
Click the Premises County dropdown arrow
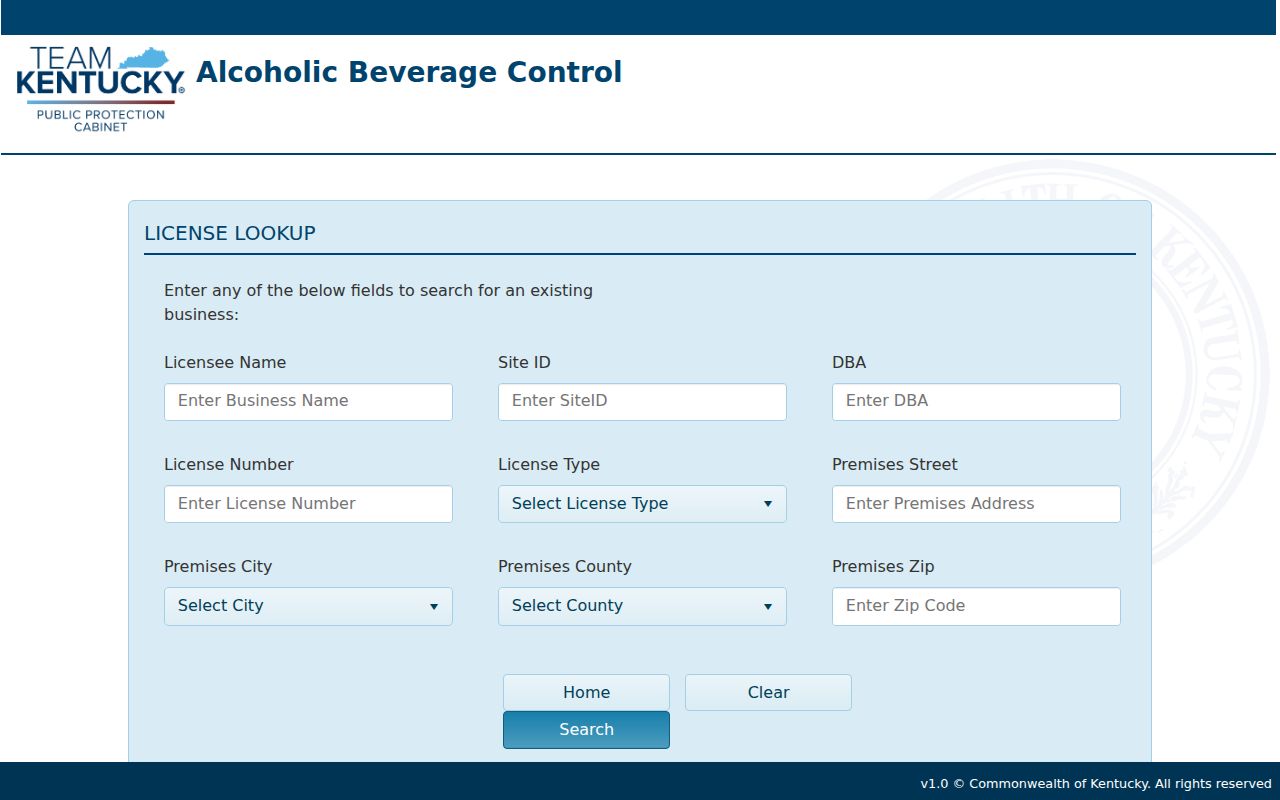click(x=768, y=606)
